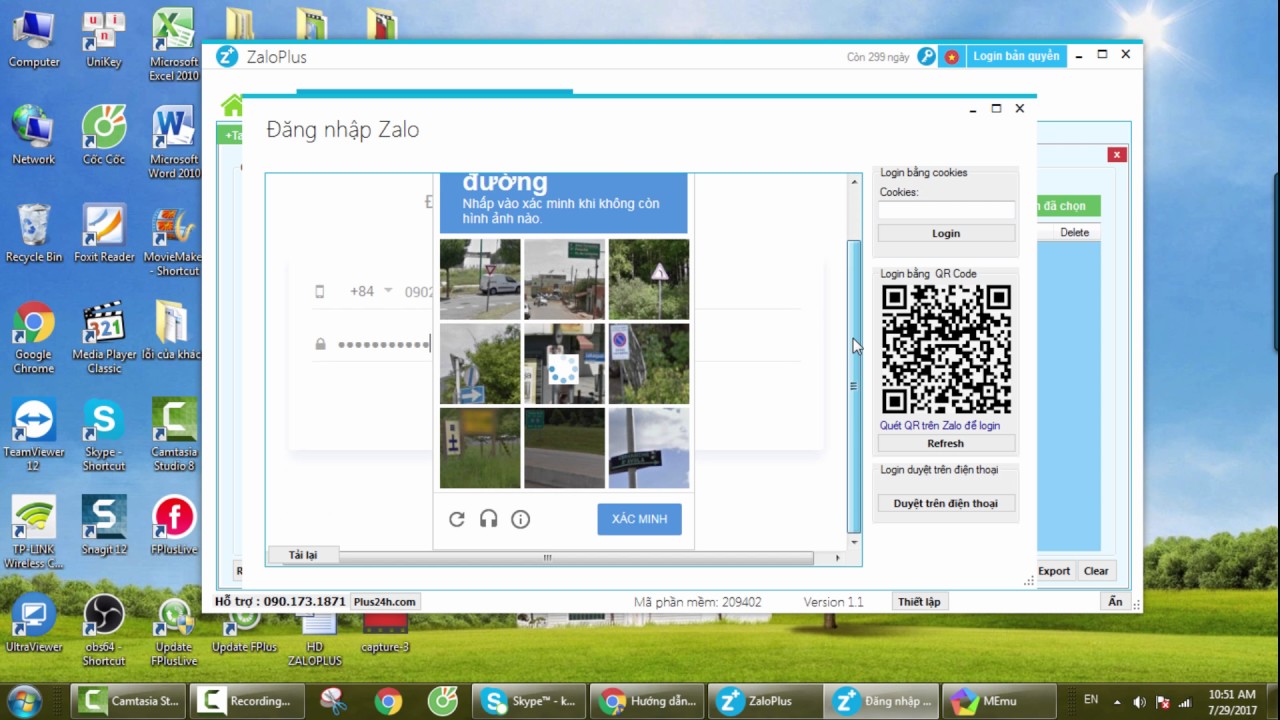Click the Thiết lập settings button
The image size is (1280, 720).
coord(918,602)
